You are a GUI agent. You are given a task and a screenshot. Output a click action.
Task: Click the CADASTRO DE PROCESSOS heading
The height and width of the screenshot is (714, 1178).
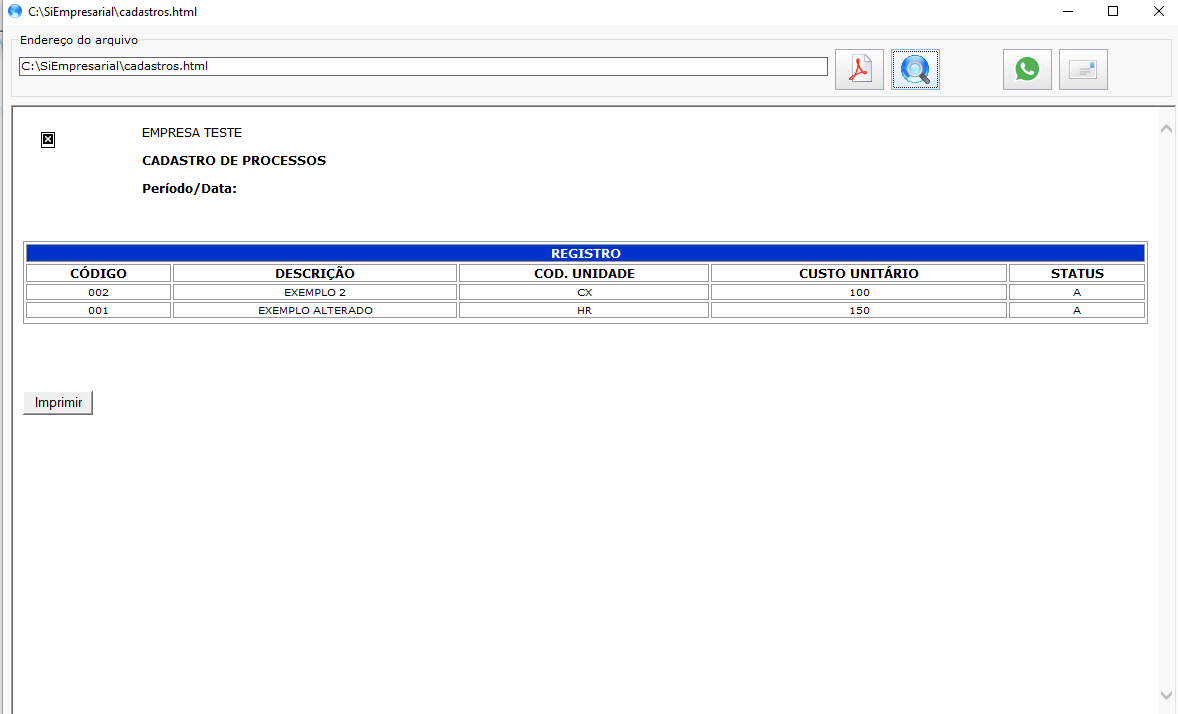pyautogui.click(x=234, y=161)
